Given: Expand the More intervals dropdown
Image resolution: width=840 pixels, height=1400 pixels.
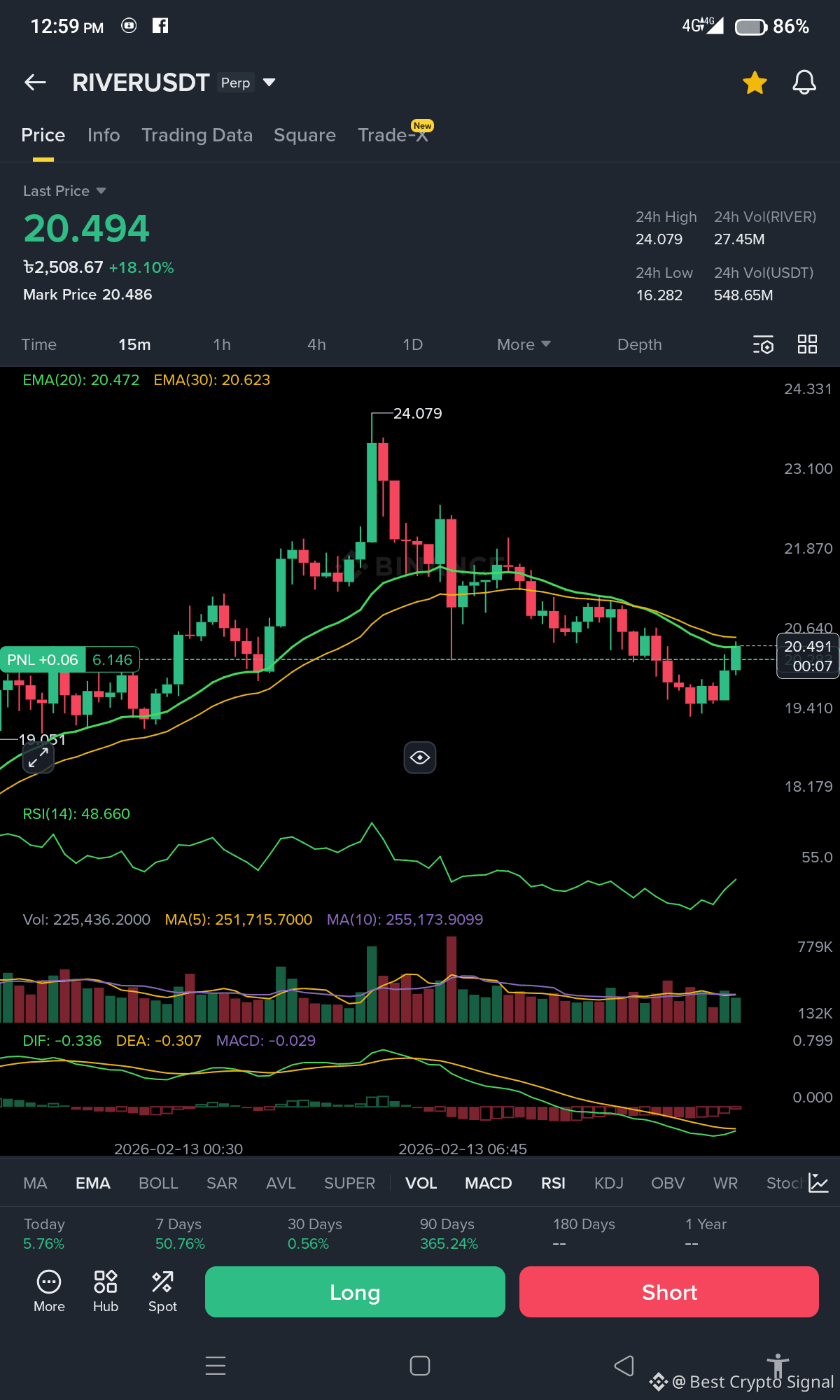Looking at the screenshot, I should (x=524, y=344).
